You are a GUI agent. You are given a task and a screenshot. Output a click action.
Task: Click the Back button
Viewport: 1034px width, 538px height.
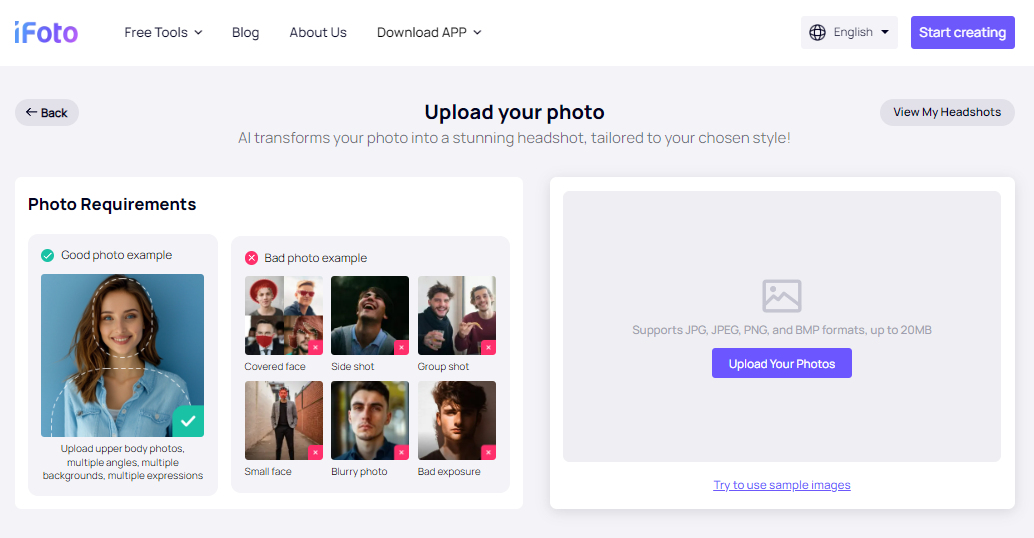[47, 113]
